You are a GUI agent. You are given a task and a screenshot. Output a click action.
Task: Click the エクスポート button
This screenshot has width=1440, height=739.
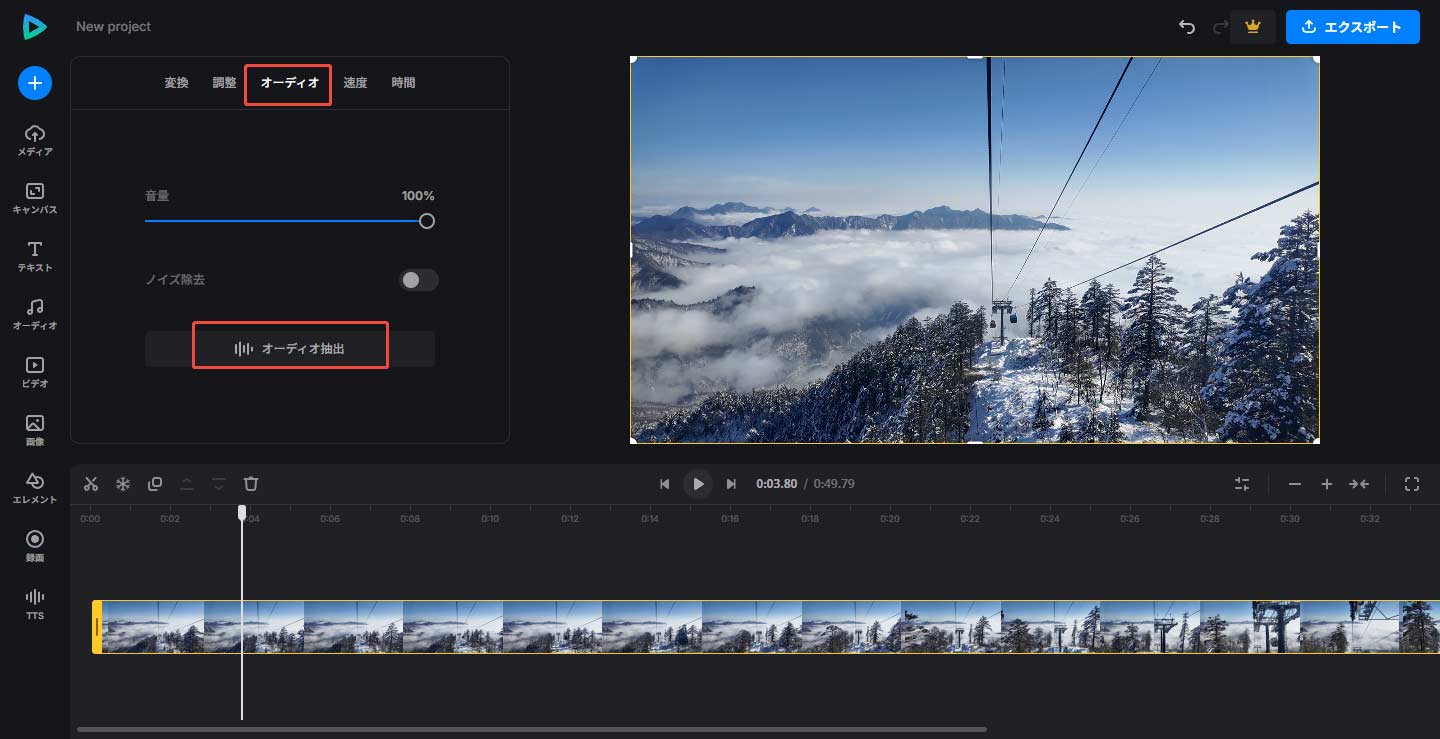1353,27
